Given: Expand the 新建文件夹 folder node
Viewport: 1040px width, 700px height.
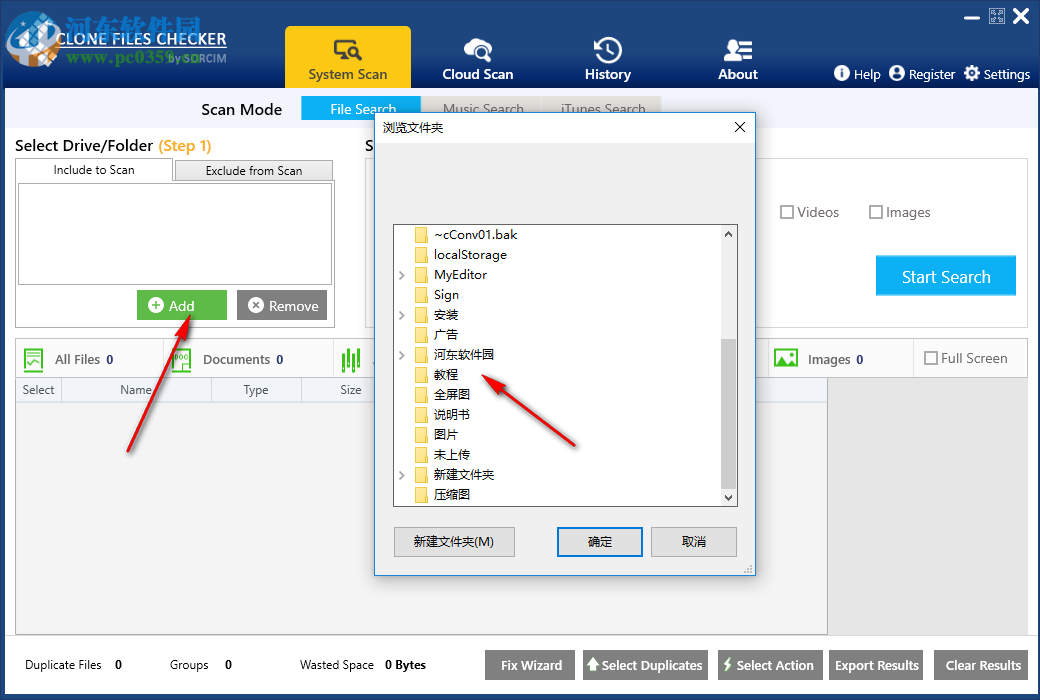Looking at the screenshot, I should point(403,474).
